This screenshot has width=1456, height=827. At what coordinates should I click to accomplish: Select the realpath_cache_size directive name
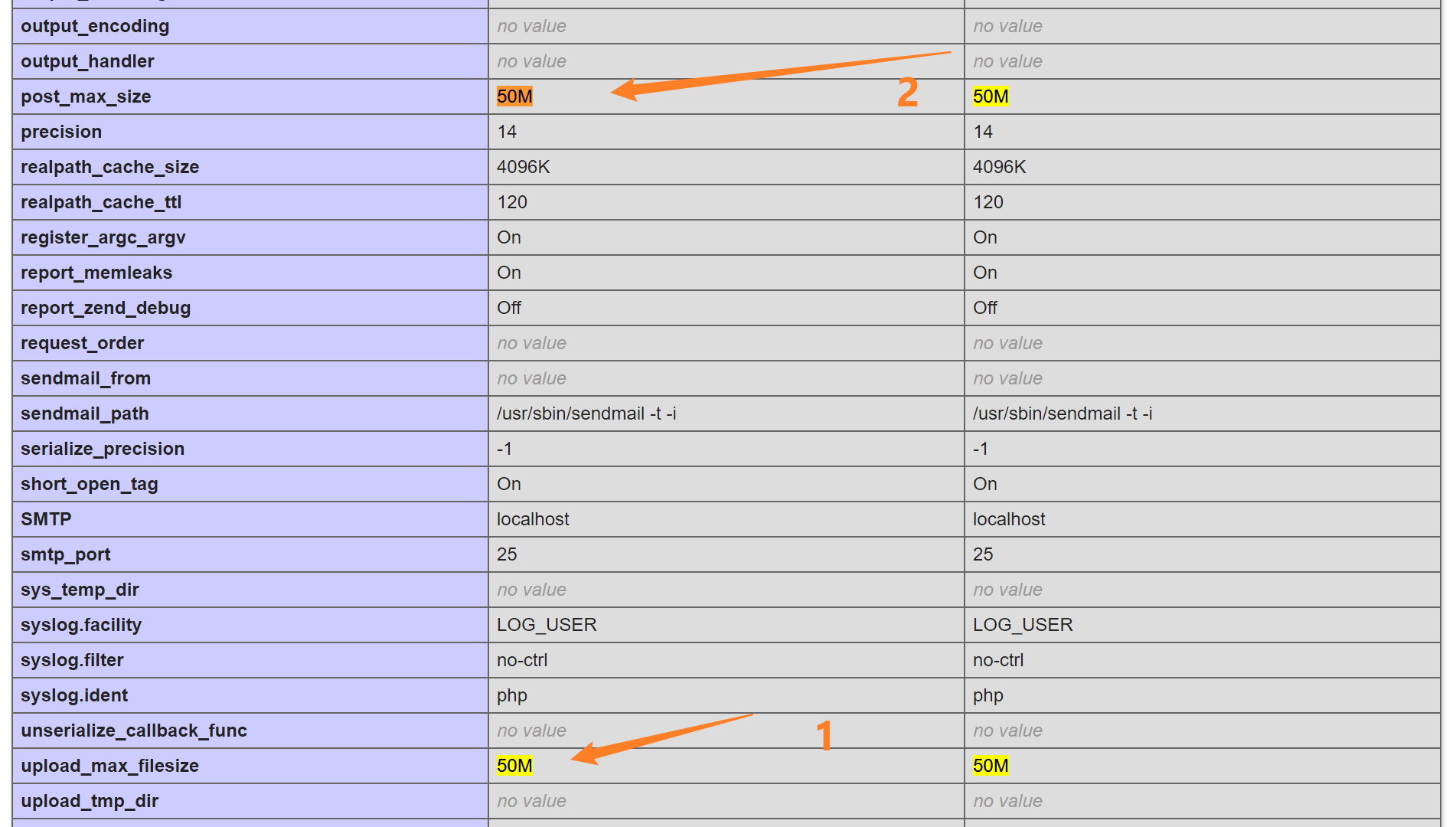click(x=109, y=167)
